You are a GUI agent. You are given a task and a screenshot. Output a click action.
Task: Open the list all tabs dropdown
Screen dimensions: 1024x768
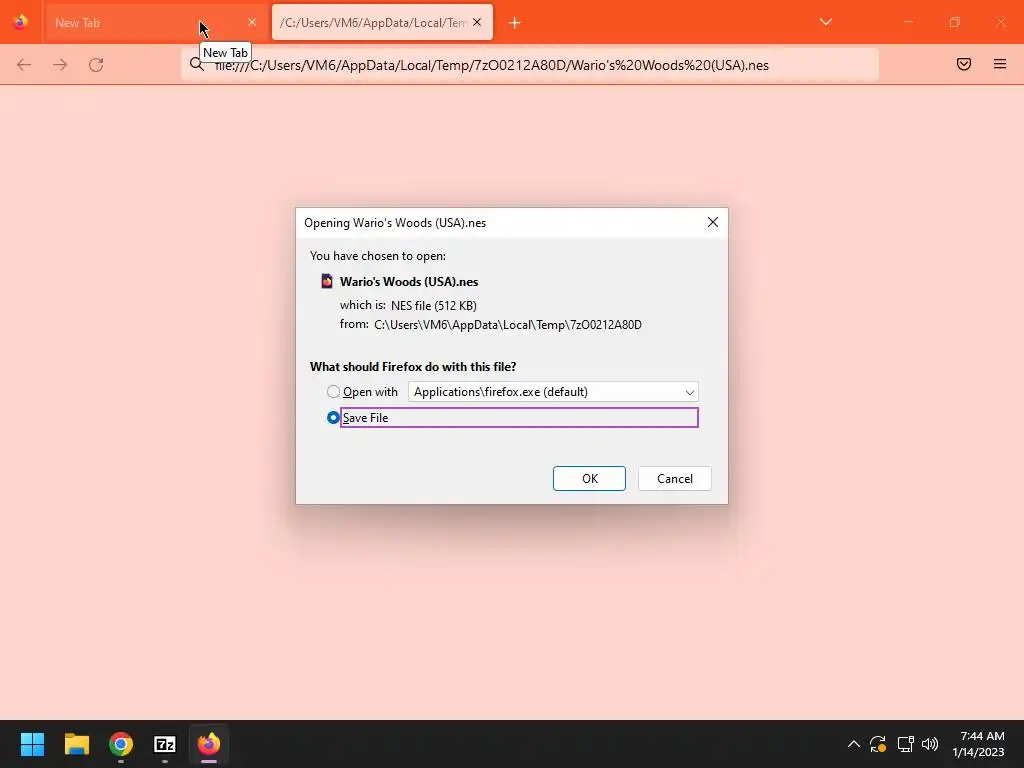point(825,22)
